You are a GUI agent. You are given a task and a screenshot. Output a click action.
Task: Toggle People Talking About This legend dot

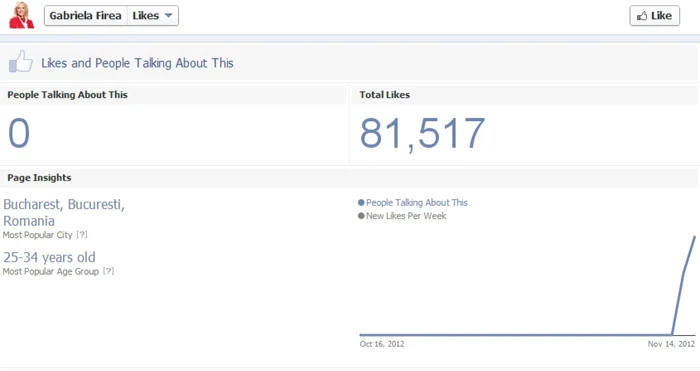pyautogui.click(x=361, y=203)
